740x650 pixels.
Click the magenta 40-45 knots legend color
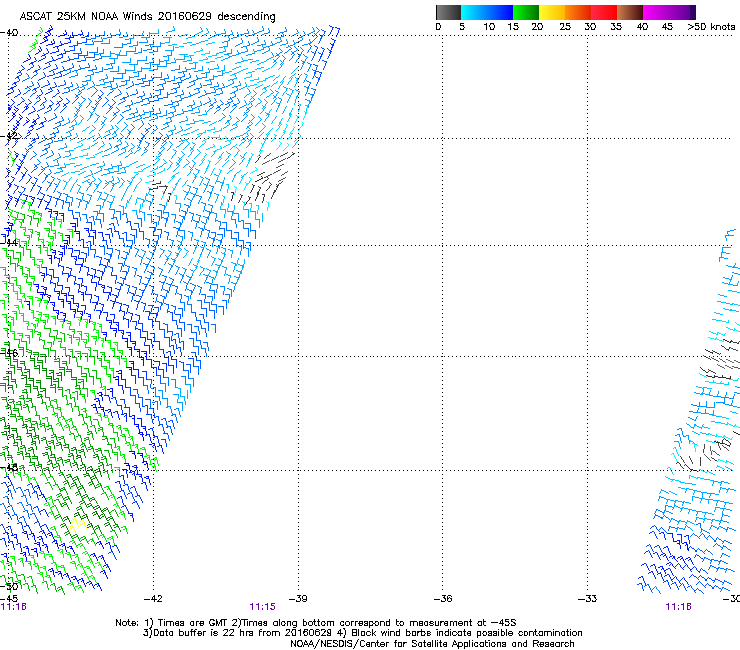(x=656, y=12)
